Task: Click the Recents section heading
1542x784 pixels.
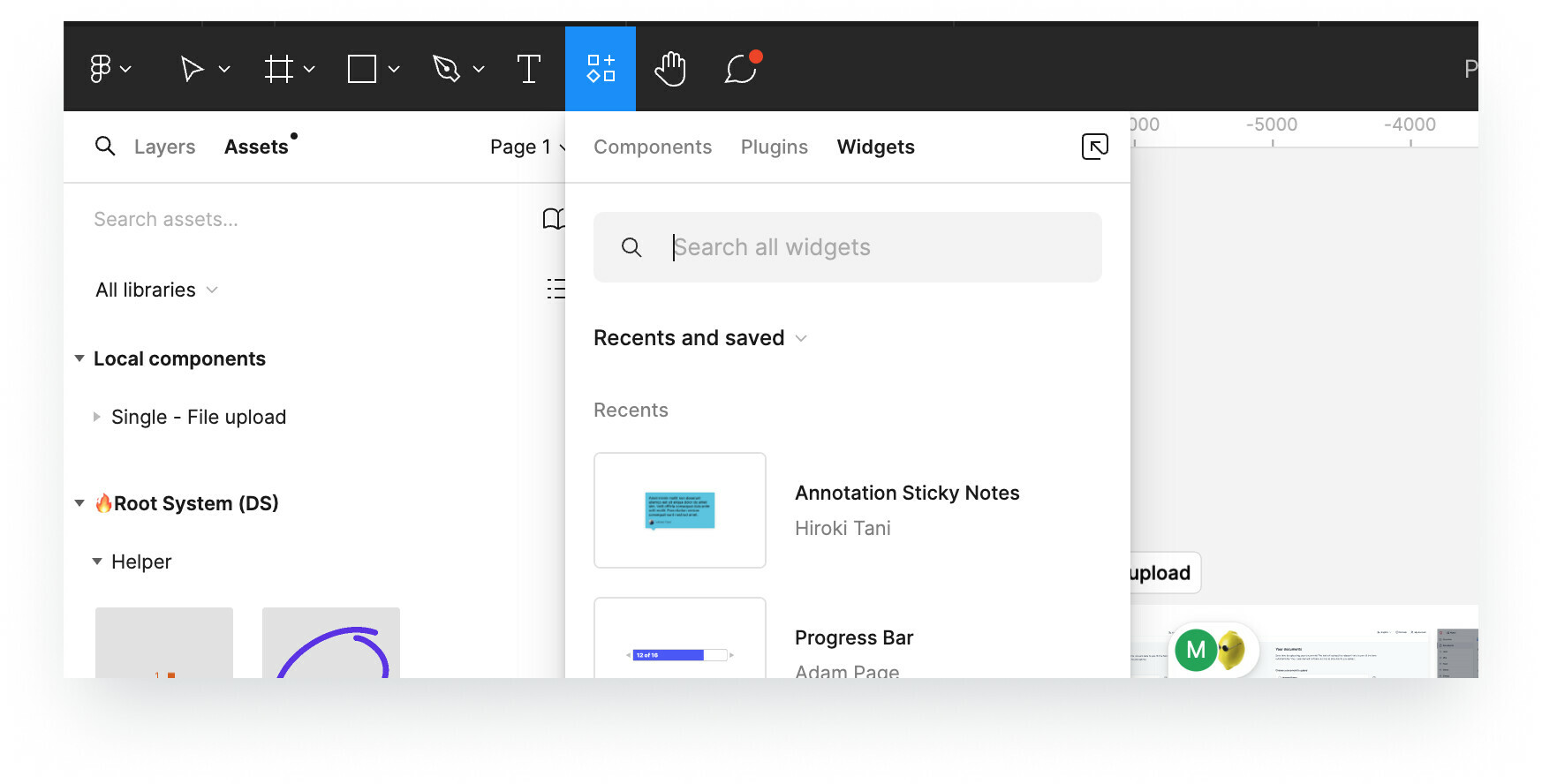Action: [x=631, y=410]
